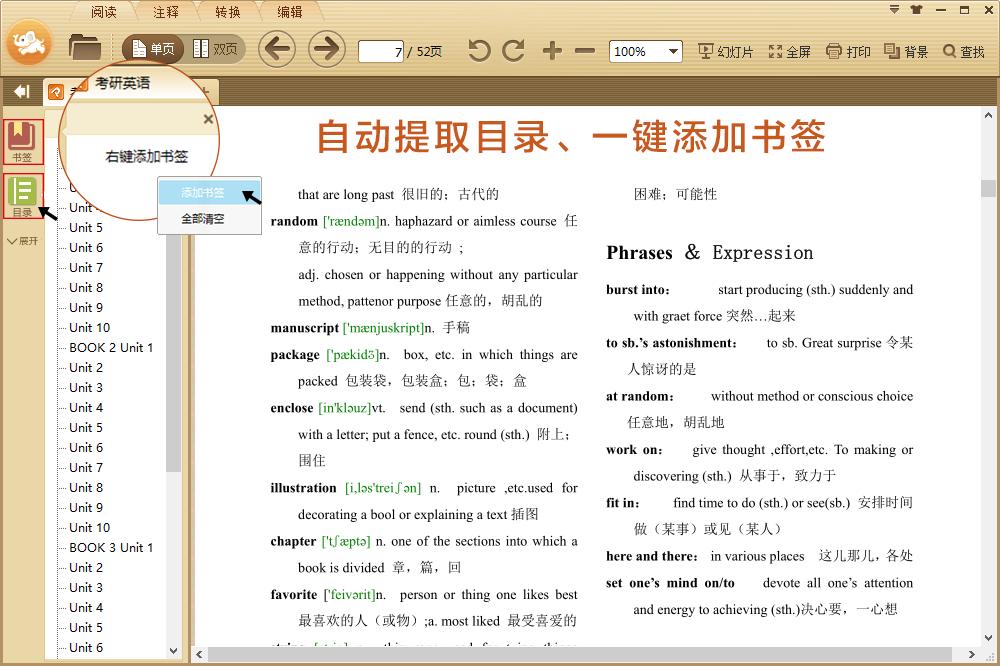The image size is (1000, 666).
Task: Go to next page arrow
Action: (327, 48)
